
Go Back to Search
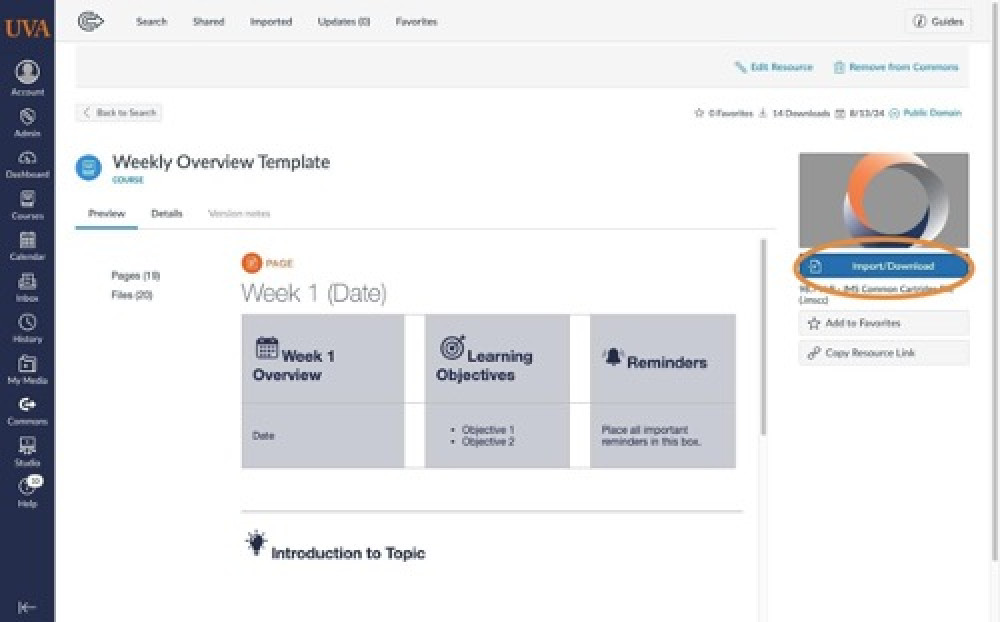click(x=119, y=113)
